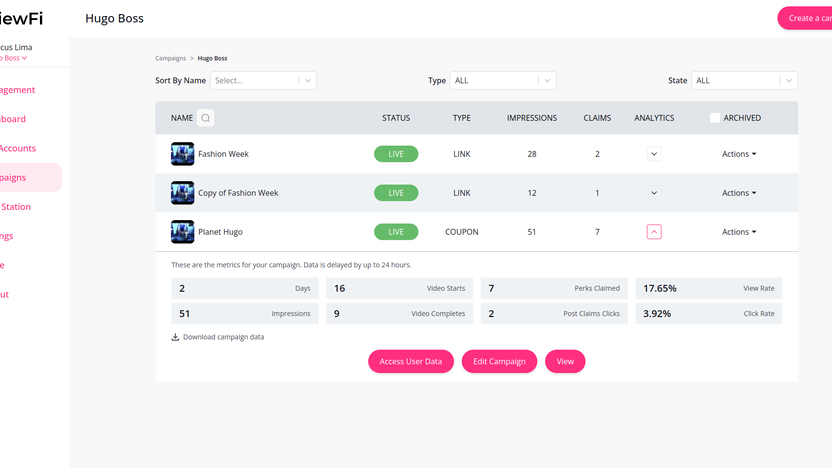Click the IMPRESSIONS column header
This screenshot has width=832, height=468.
532,118
